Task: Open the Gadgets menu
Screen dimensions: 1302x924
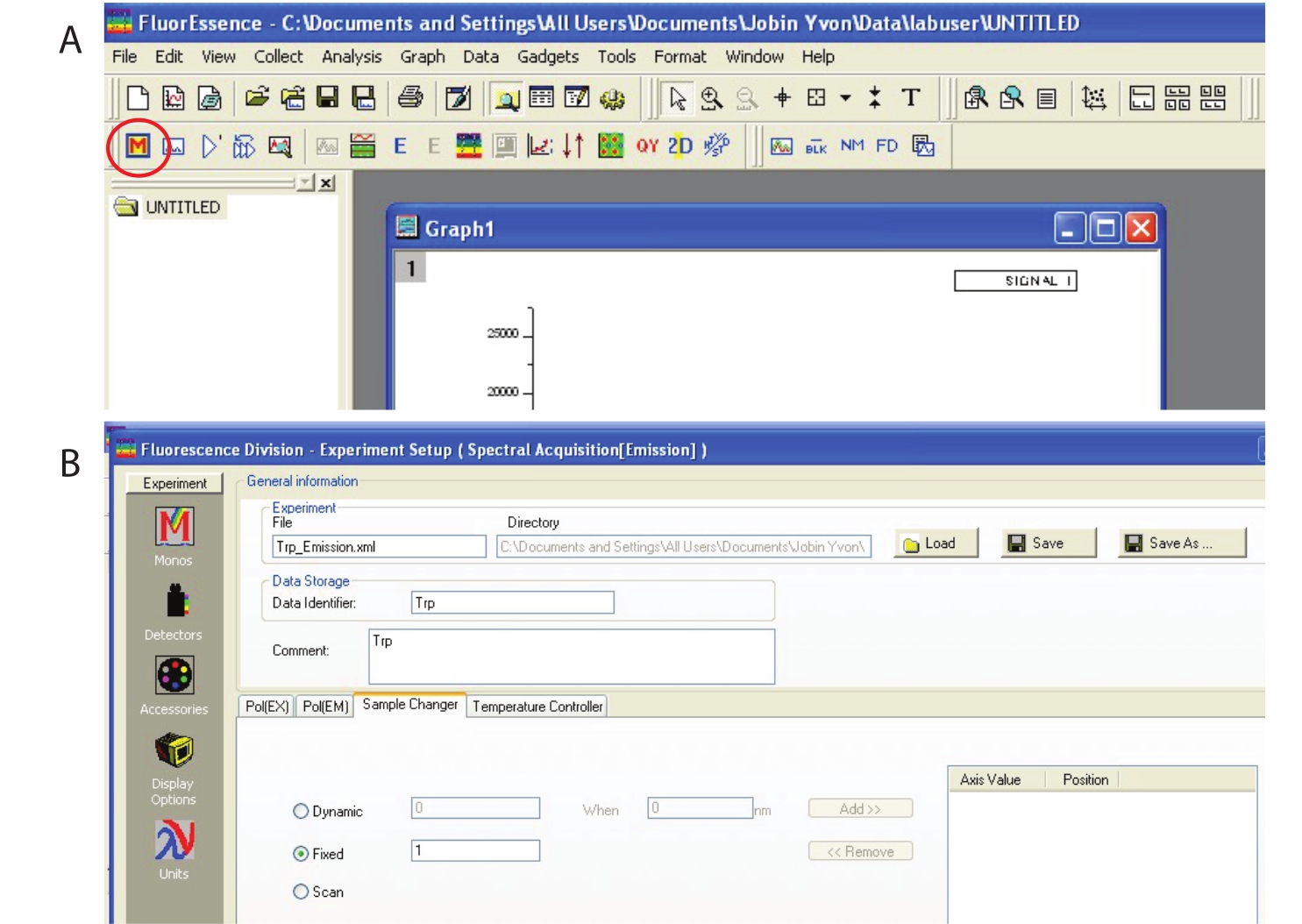Action: click(548, 57)
